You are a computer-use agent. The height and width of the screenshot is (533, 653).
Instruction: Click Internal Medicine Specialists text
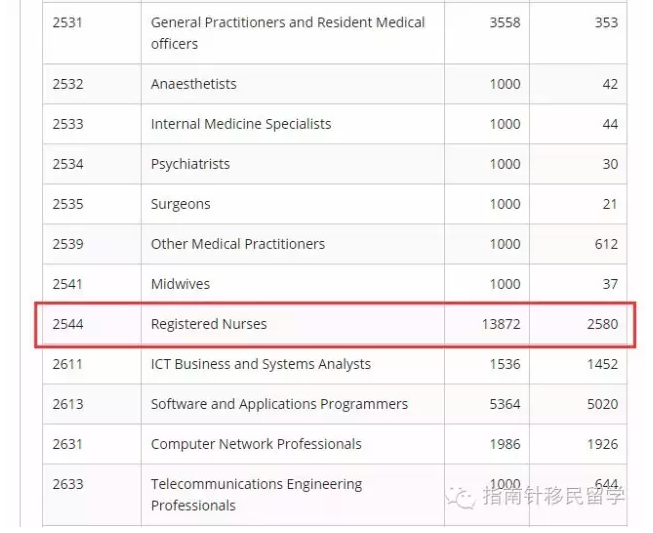pos(241,124)
